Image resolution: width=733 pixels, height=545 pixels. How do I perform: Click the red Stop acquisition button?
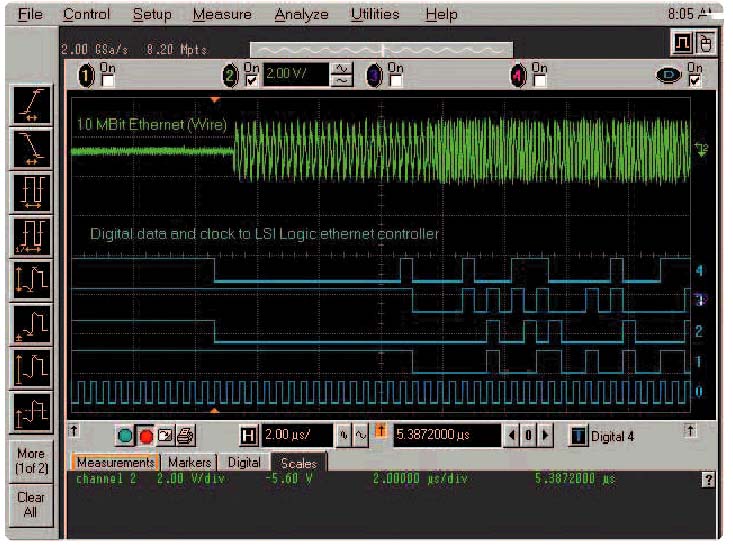click(x=146, y=436)
